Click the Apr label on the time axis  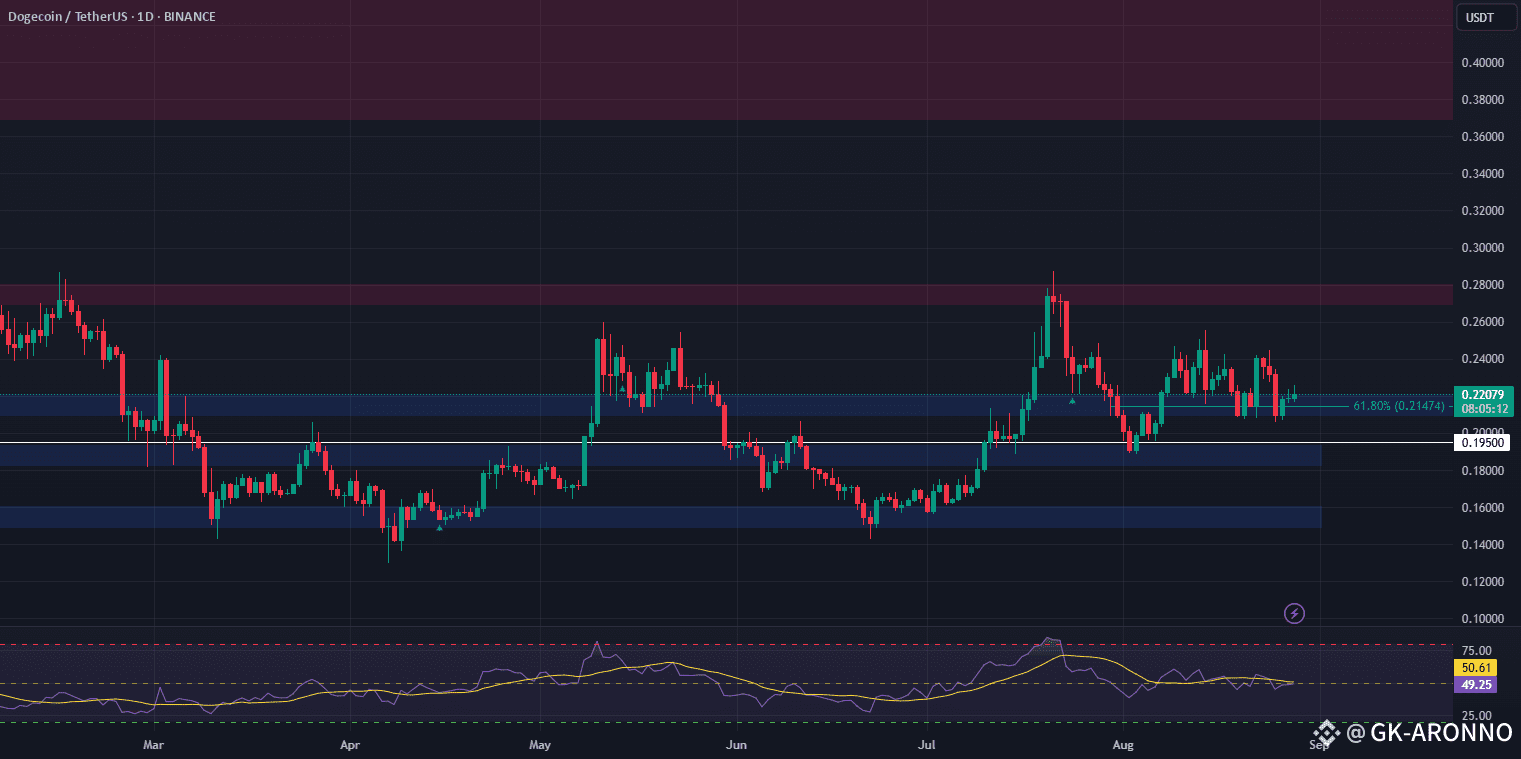point(349,745)
